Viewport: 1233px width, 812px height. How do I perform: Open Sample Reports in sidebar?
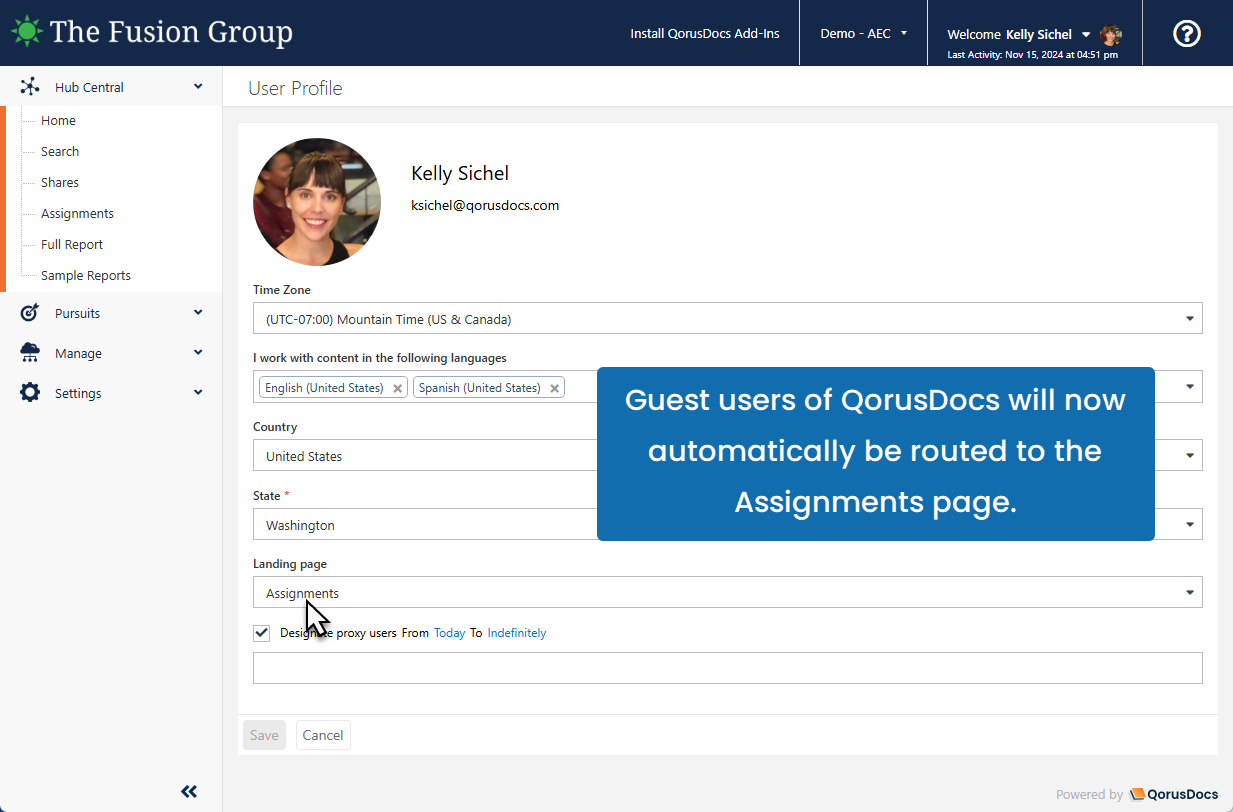(x=86, y=275)
